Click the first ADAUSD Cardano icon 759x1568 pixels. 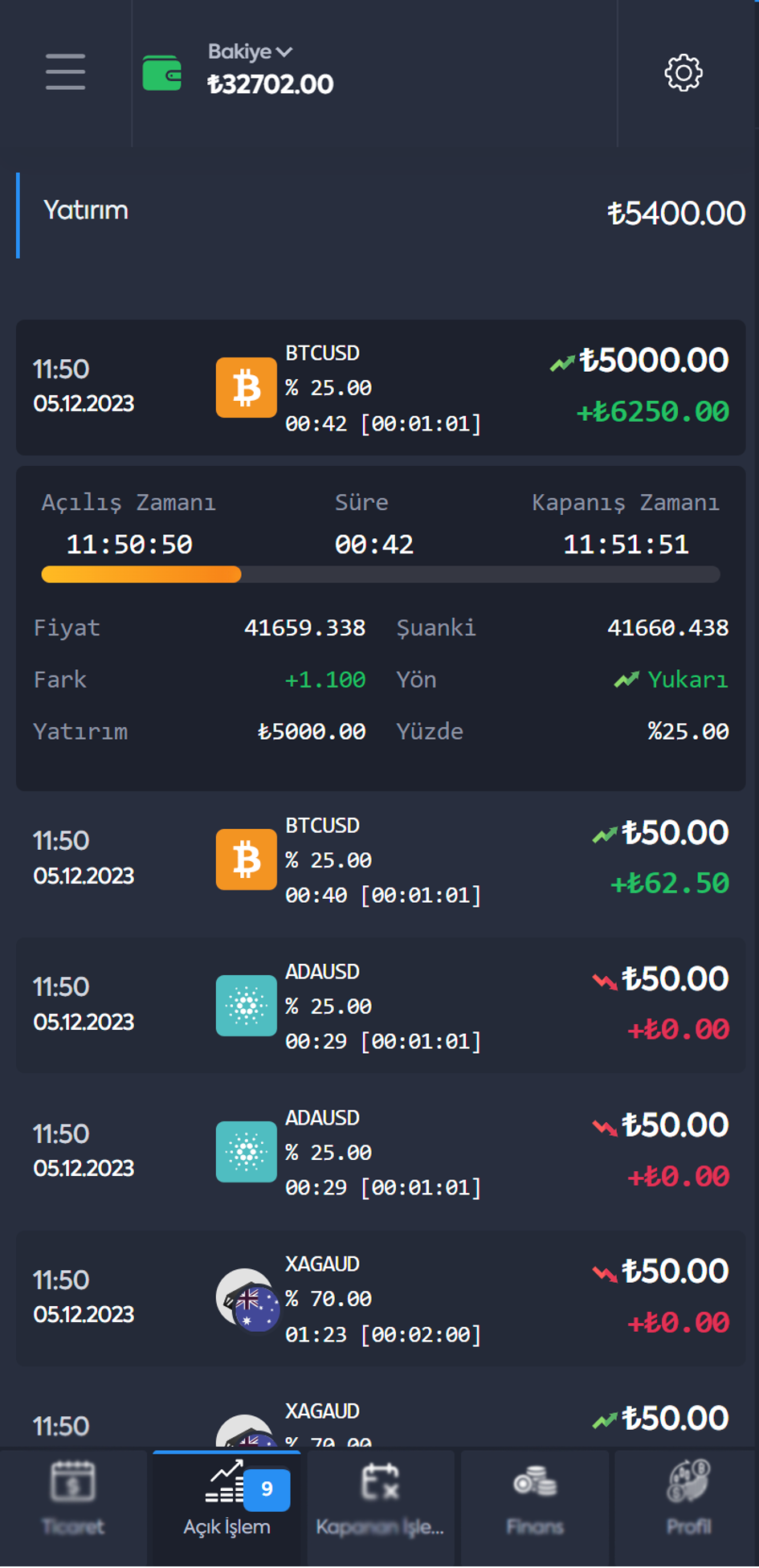246,1007
